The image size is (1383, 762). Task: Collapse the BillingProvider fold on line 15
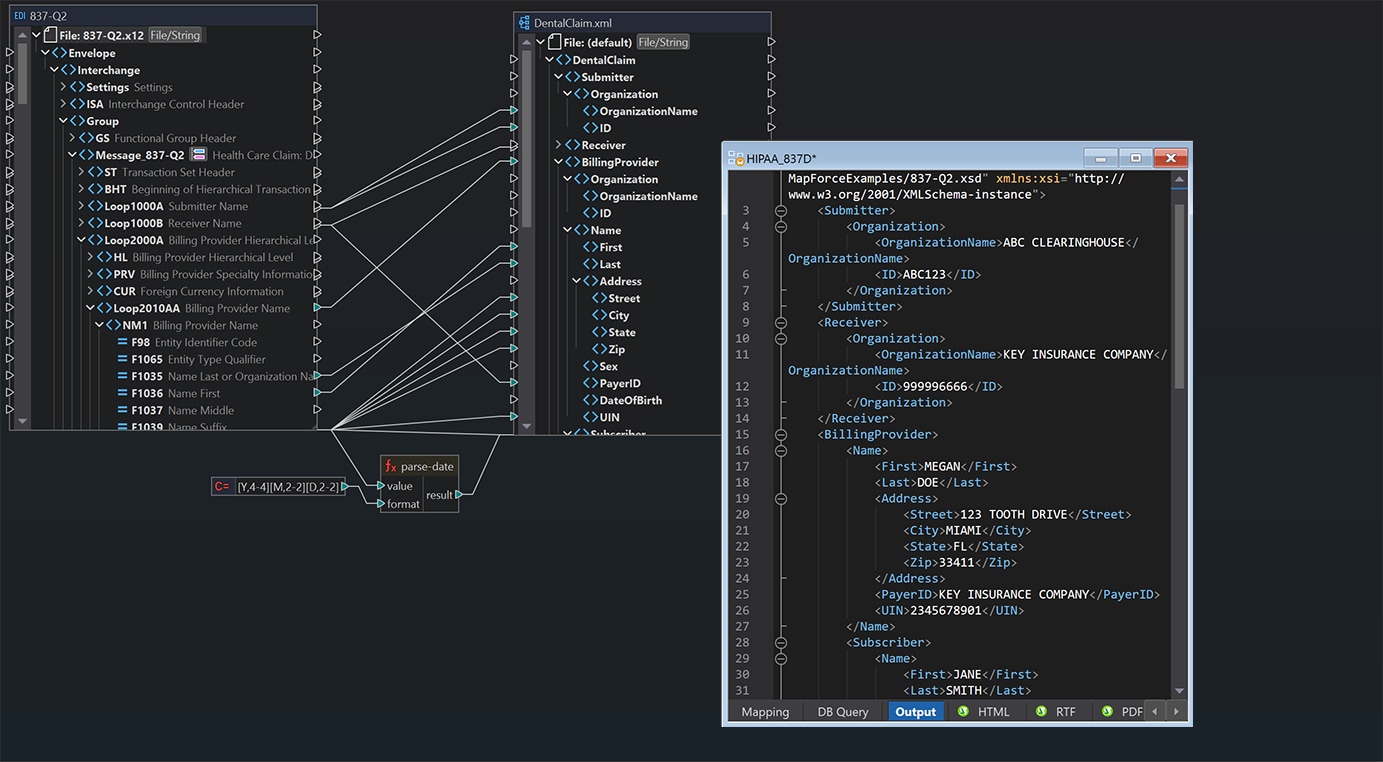click(781, 435)
